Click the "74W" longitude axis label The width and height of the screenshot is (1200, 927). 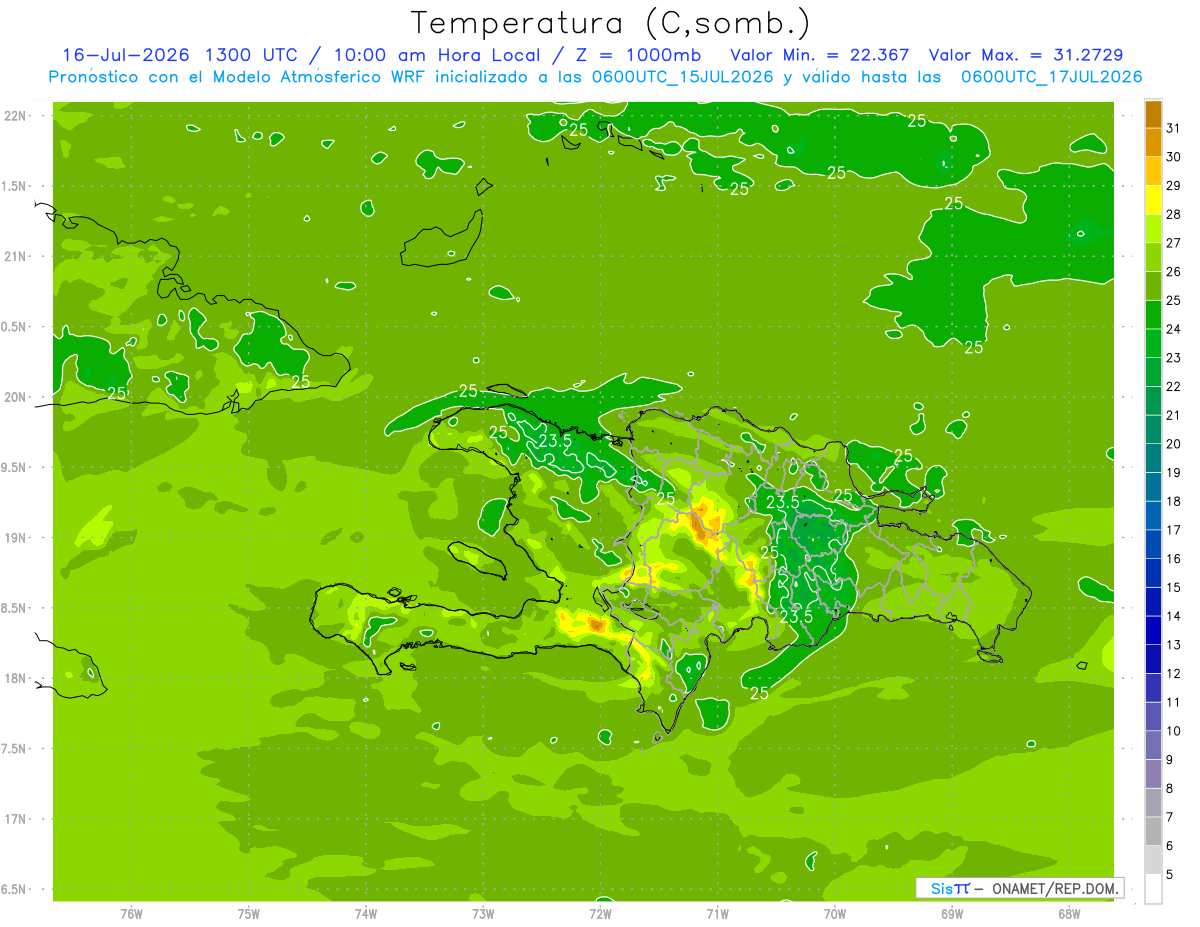point(366,914)
